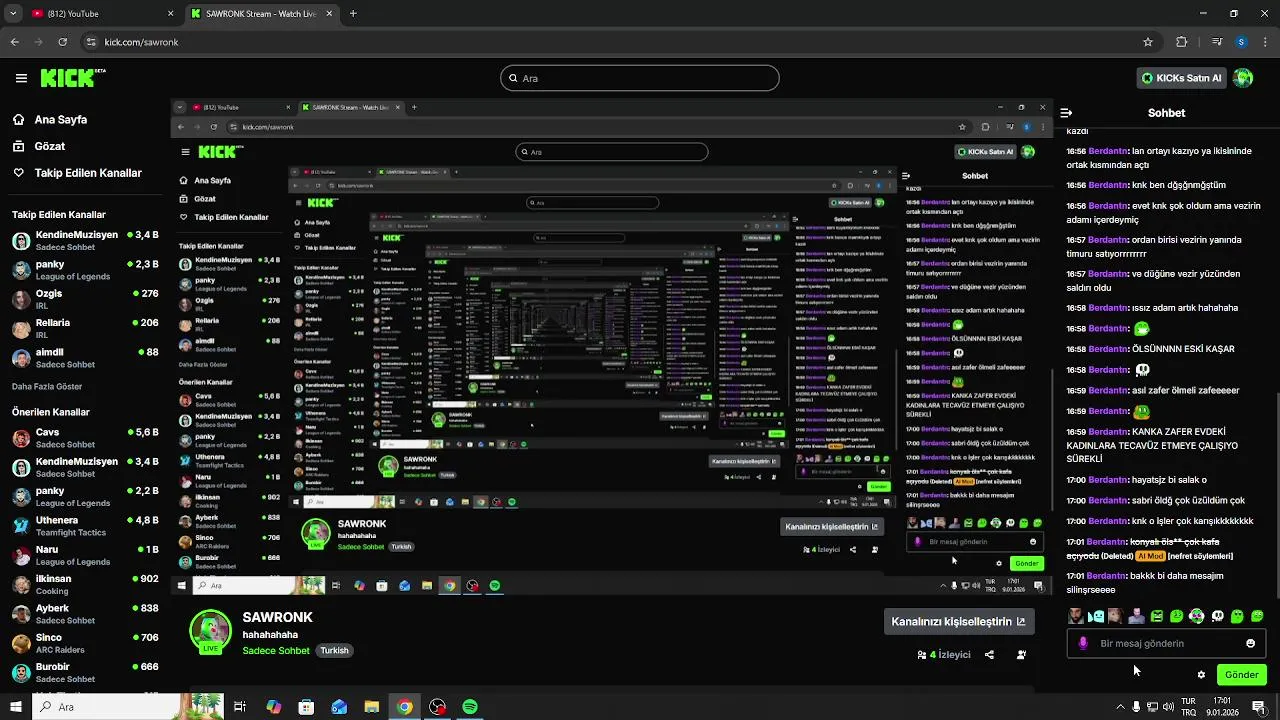
Task: Open the aimdll channel in sidebar
Action: (x=85, y=357)
